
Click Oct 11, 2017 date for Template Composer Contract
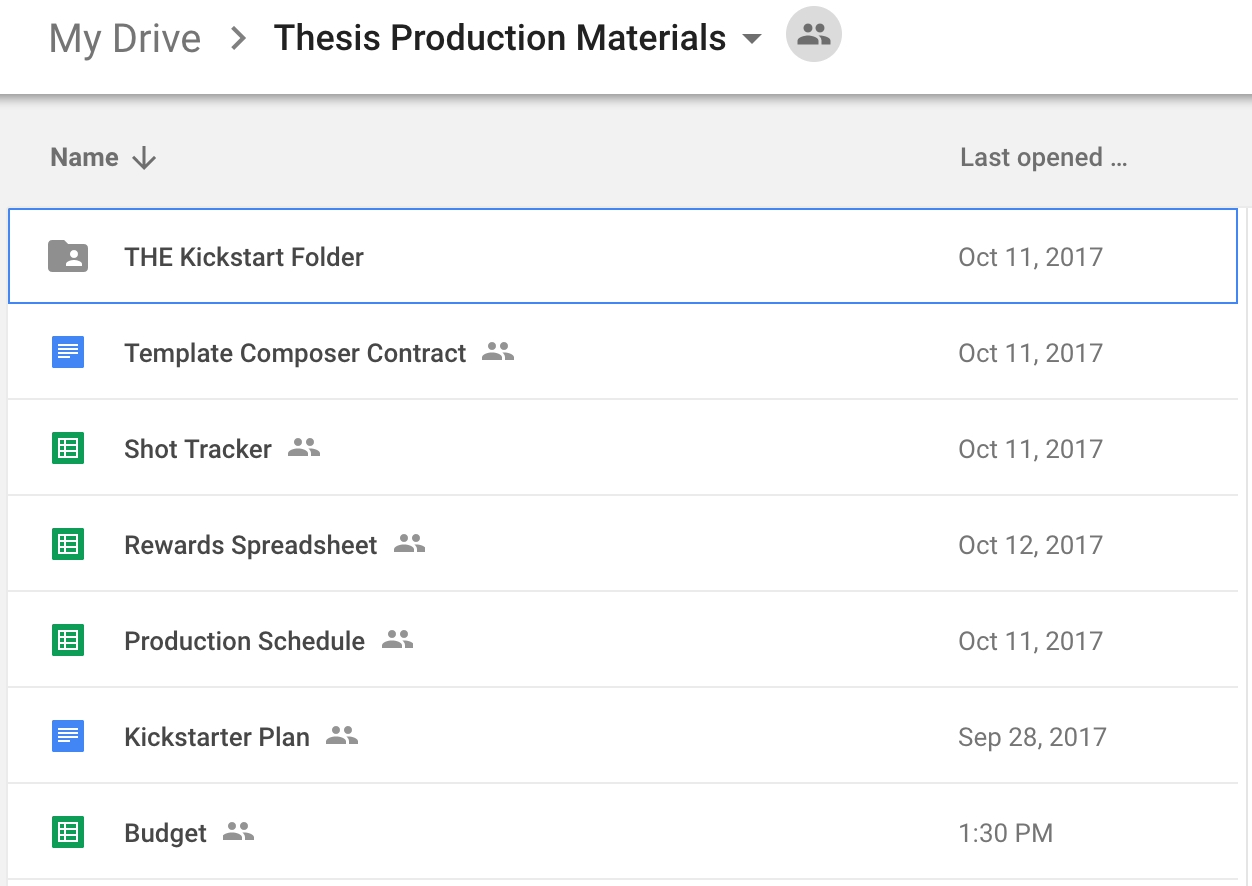pyautogui.click(x=1031, y=353)
